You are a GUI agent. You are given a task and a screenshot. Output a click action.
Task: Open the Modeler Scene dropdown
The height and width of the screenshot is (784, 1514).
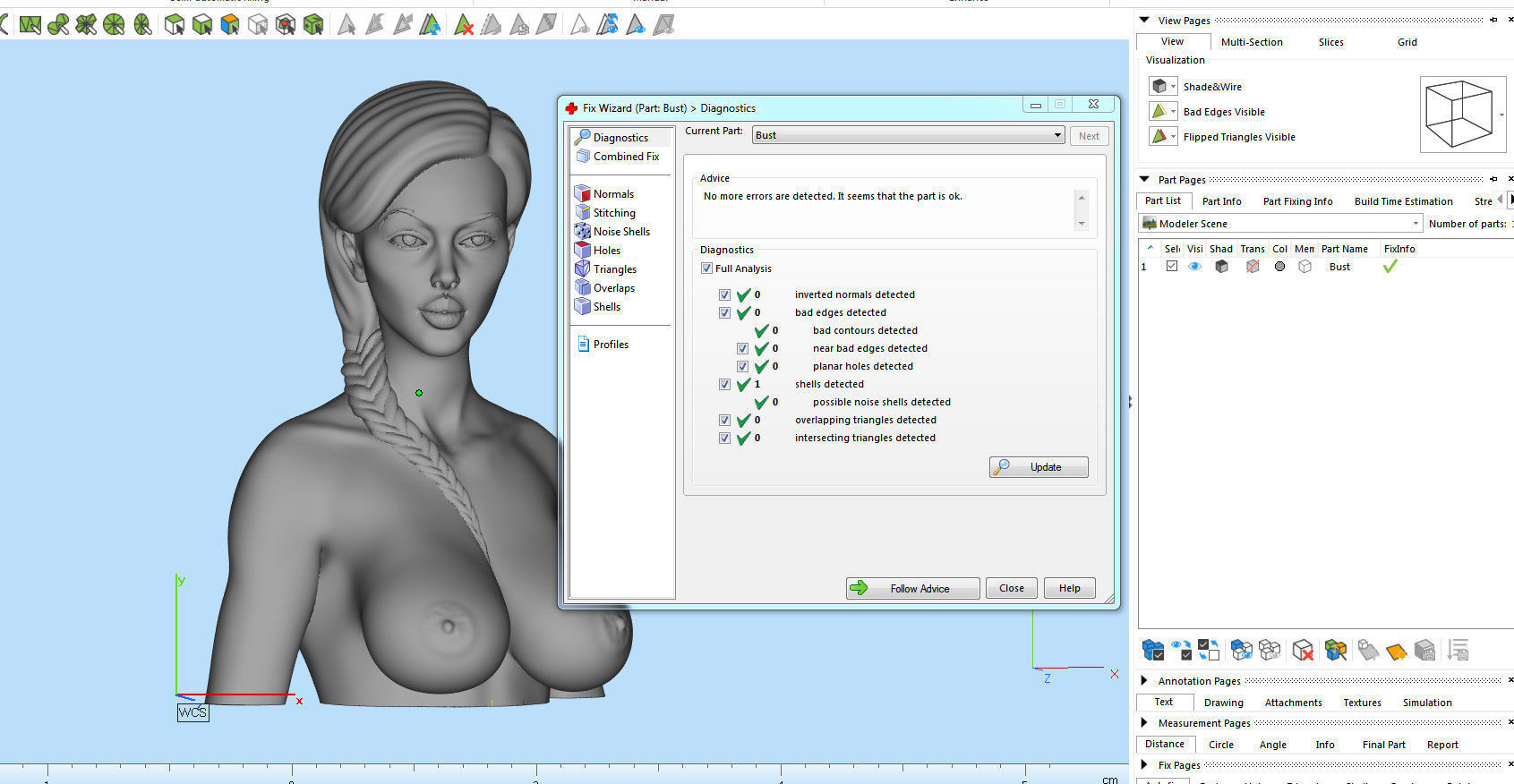click(1280, 224)
